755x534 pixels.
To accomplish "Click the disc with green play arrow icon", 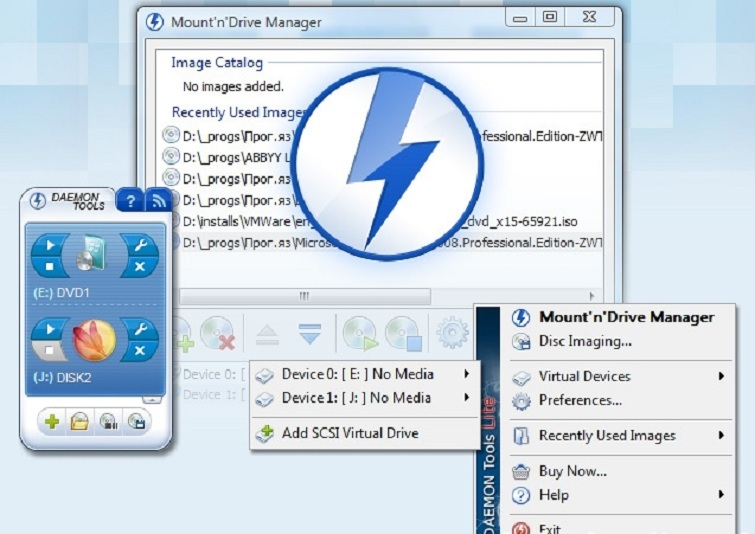I will (359, 332).
